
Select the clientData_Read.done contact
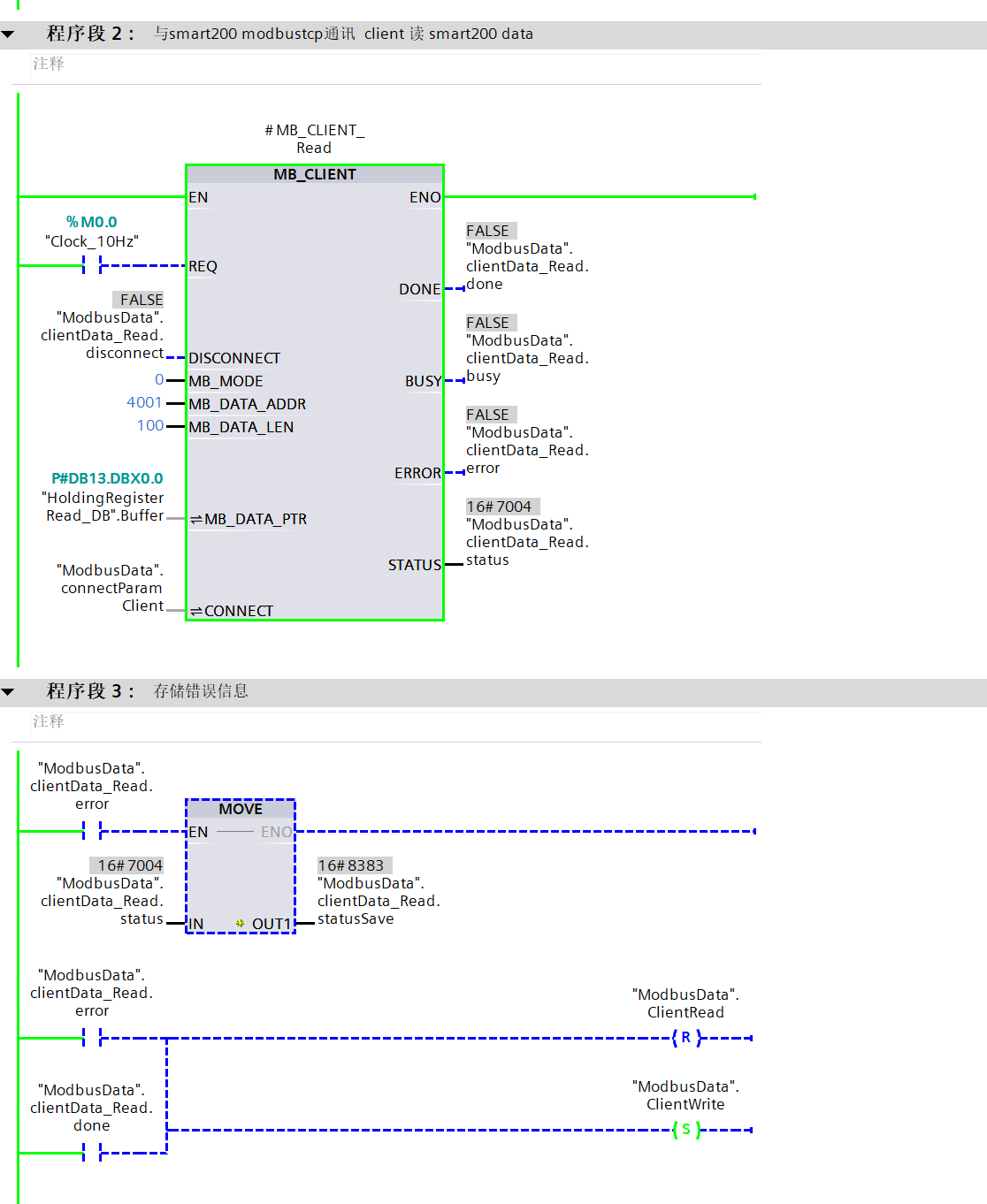click(x=92, y=1152)
